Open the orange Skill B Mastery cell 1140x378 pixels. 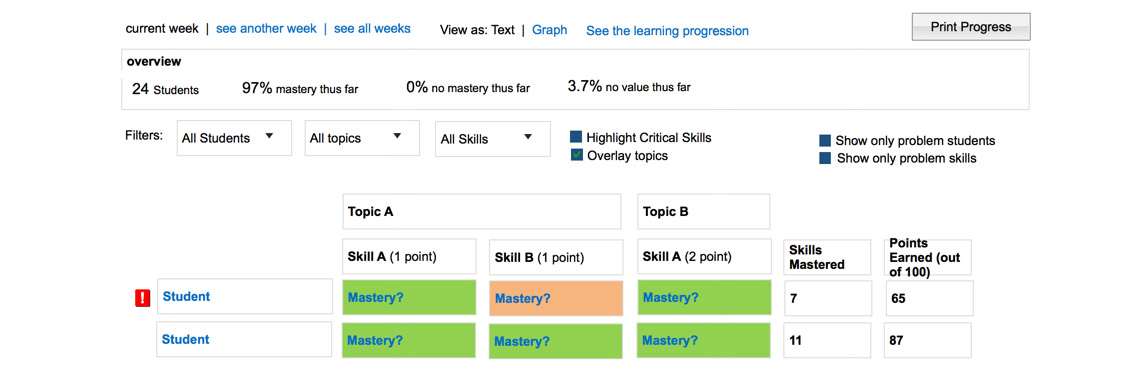pos(556,298)
